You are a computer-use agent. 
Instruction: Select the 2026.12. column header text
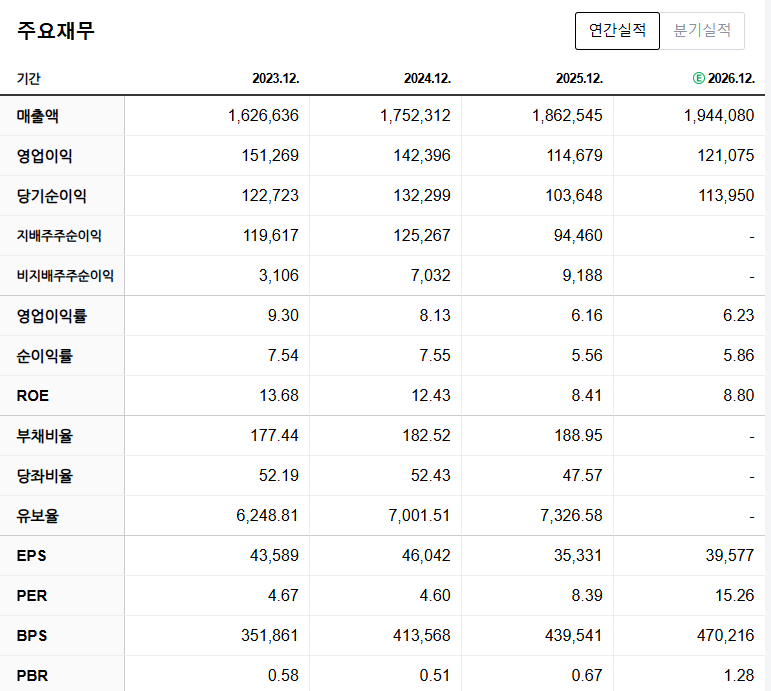click(x=731, y=79)
